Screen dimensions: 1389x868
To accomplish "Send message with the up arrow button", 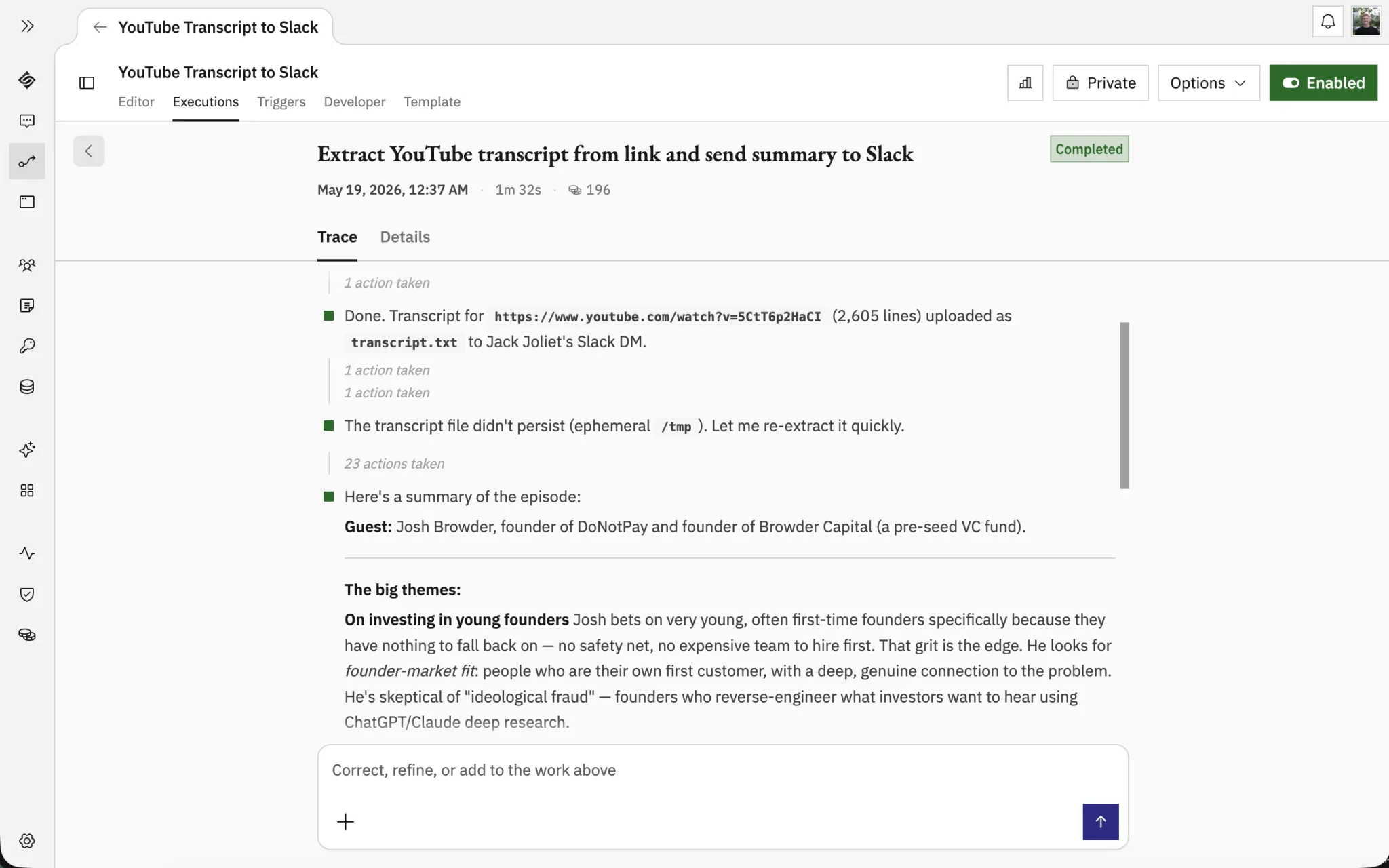I will point(1100,822).
